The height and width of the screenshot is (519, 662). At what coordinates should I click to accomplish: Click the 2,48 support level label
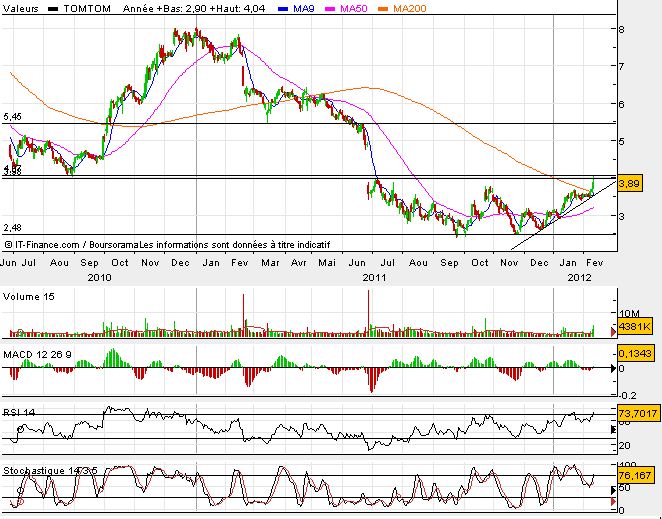pyautogui.click(x=12, y=228)
